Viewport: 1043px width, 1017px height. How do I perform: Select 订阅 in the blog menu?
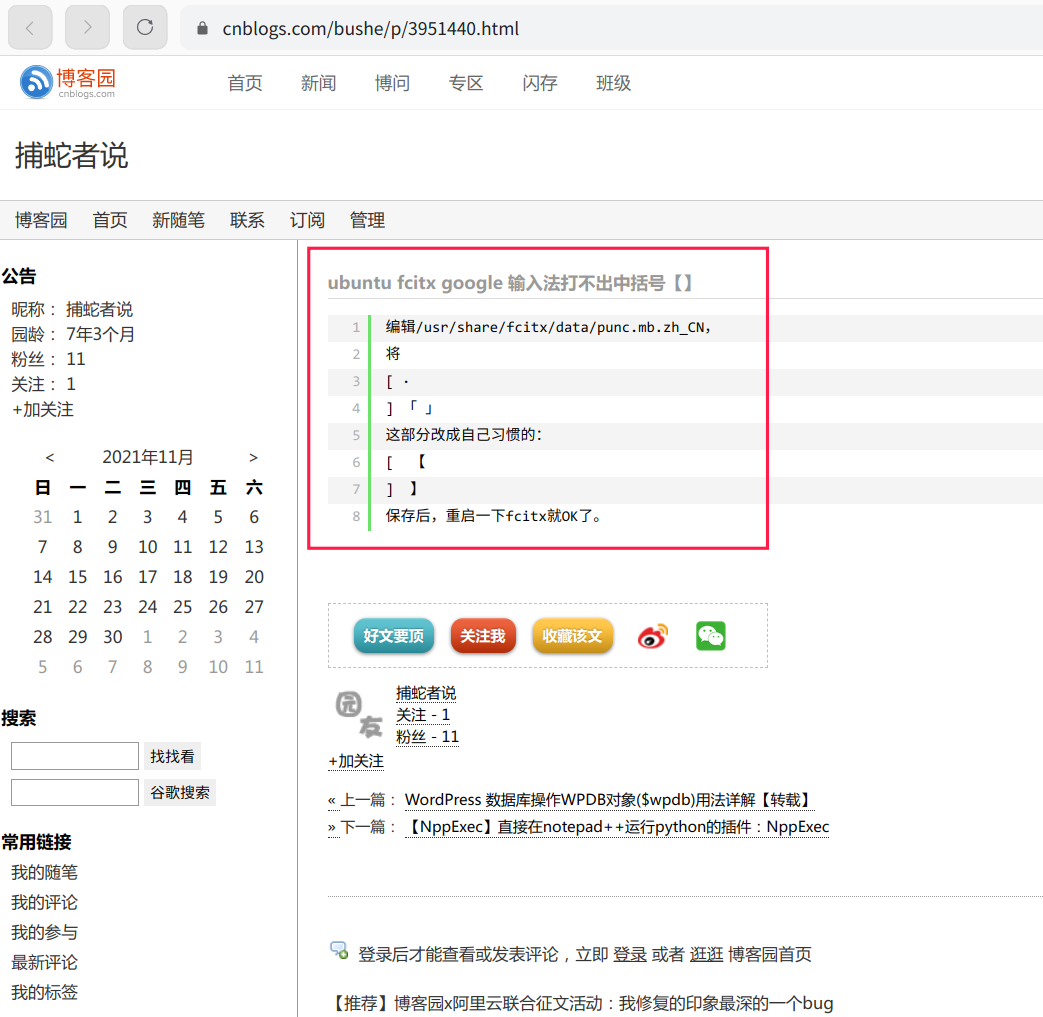tap(307, 220)
